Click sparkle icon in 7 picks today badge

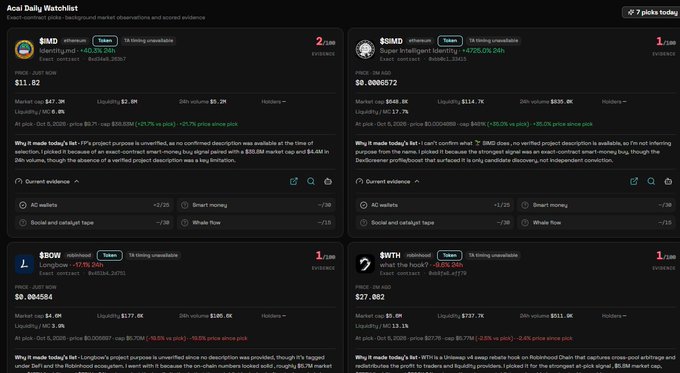pos(631,12)
